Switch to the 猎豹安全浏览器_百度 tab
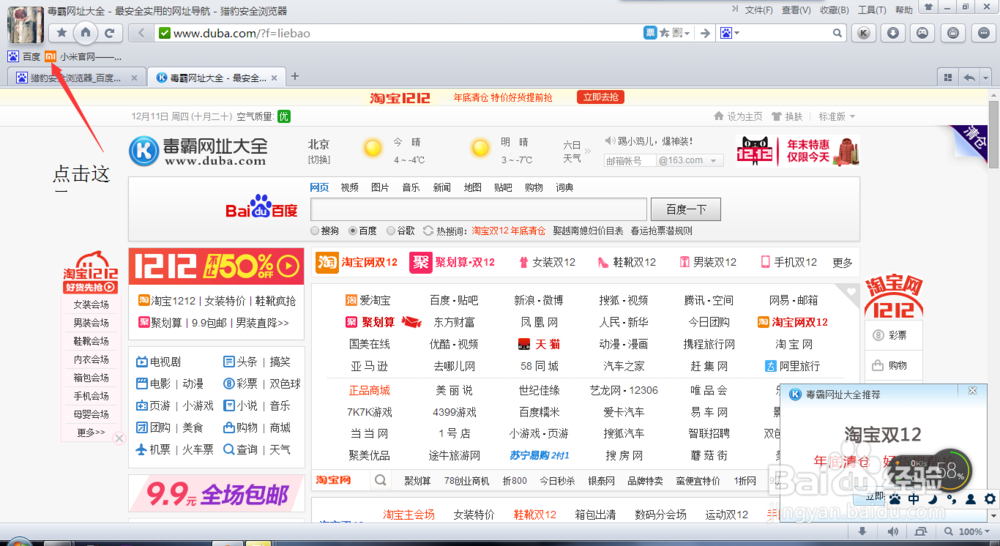Image resolution: width=1000 pixels, height=546 pixels. (x=77, y=78)
